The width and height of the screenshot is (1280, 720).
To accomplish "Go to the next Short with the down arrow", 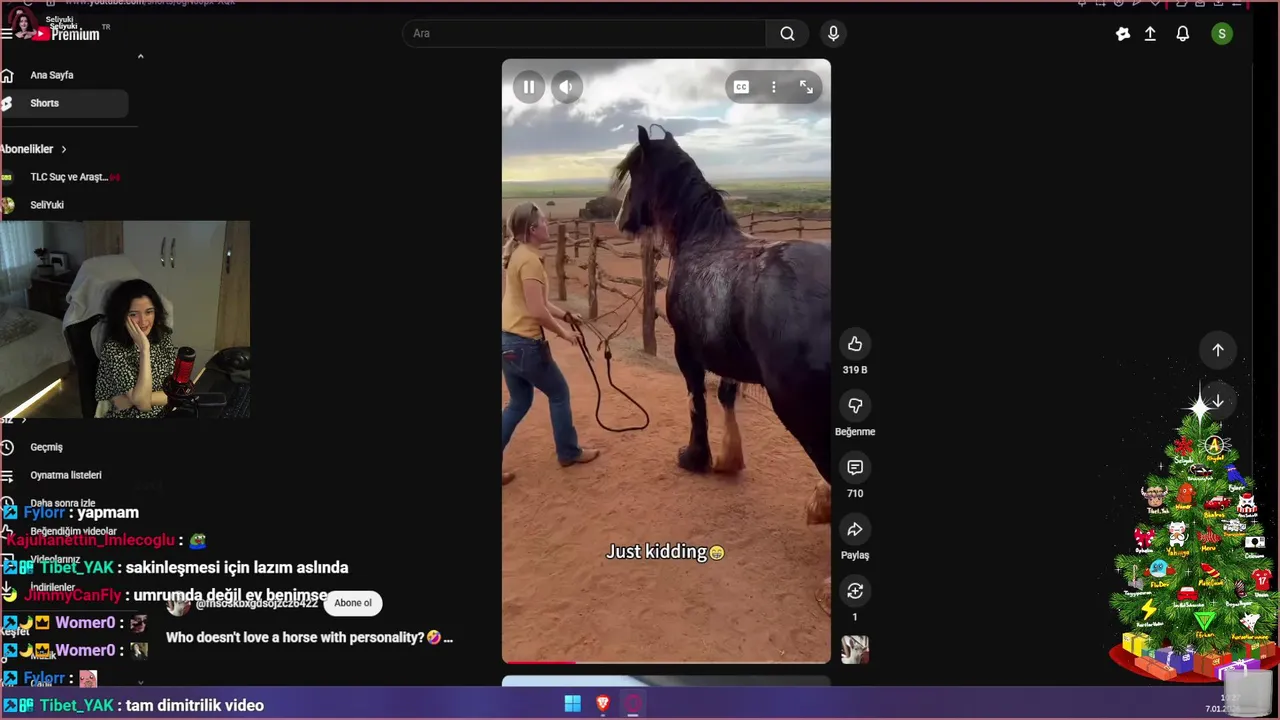I will click(x=1218, y=401).
